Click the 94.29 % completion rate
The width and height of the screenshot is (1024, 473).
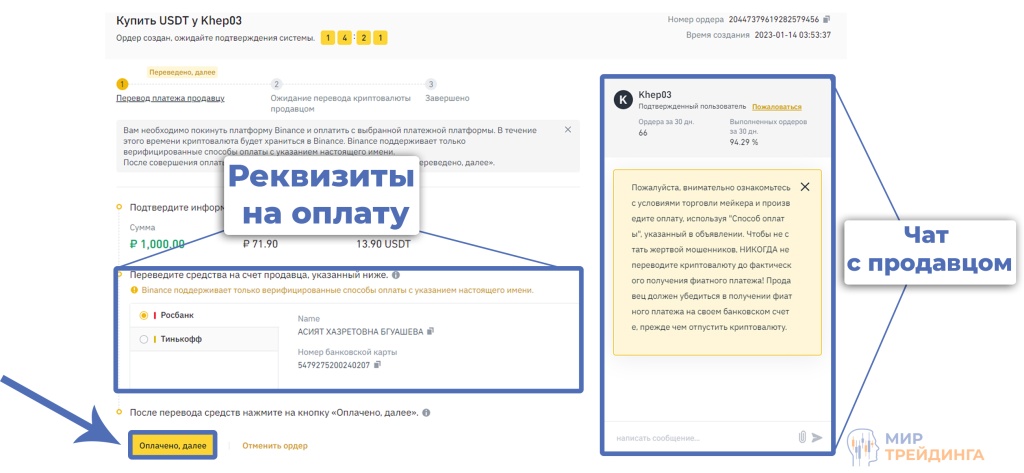tap(744, 142)
